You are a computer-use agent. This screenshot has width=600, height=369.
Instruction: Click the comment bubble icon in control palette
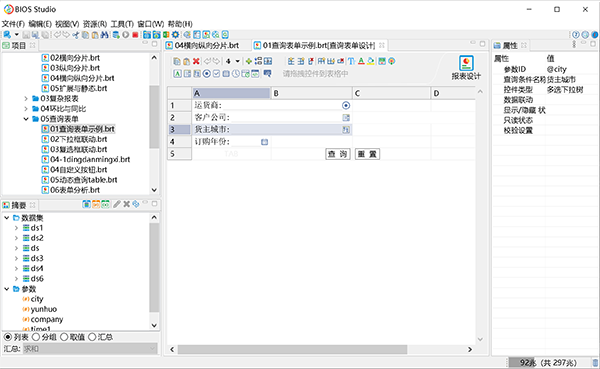point(267,73)
